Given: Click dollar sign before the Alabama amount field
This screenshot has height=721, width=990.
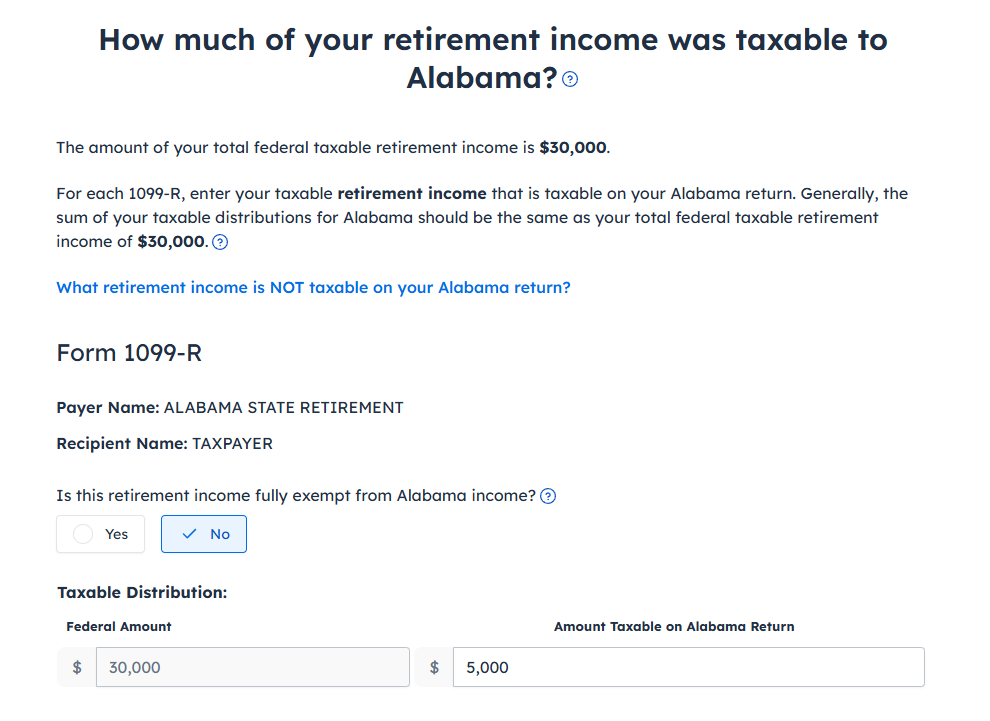Looking at the screenshot, I should [434, 667].
